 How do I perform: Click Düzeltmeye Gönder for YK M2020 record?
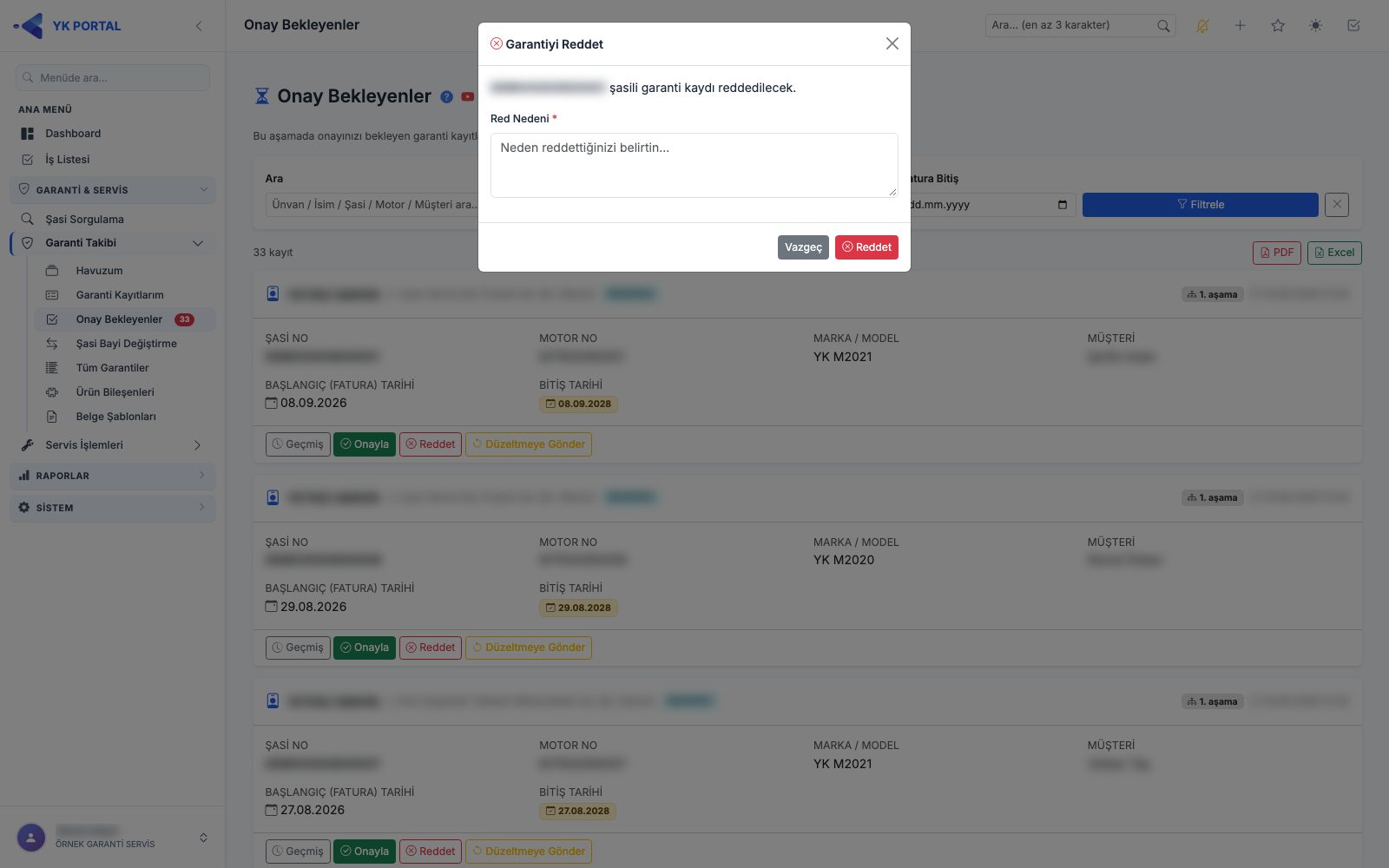pos(529,648)
